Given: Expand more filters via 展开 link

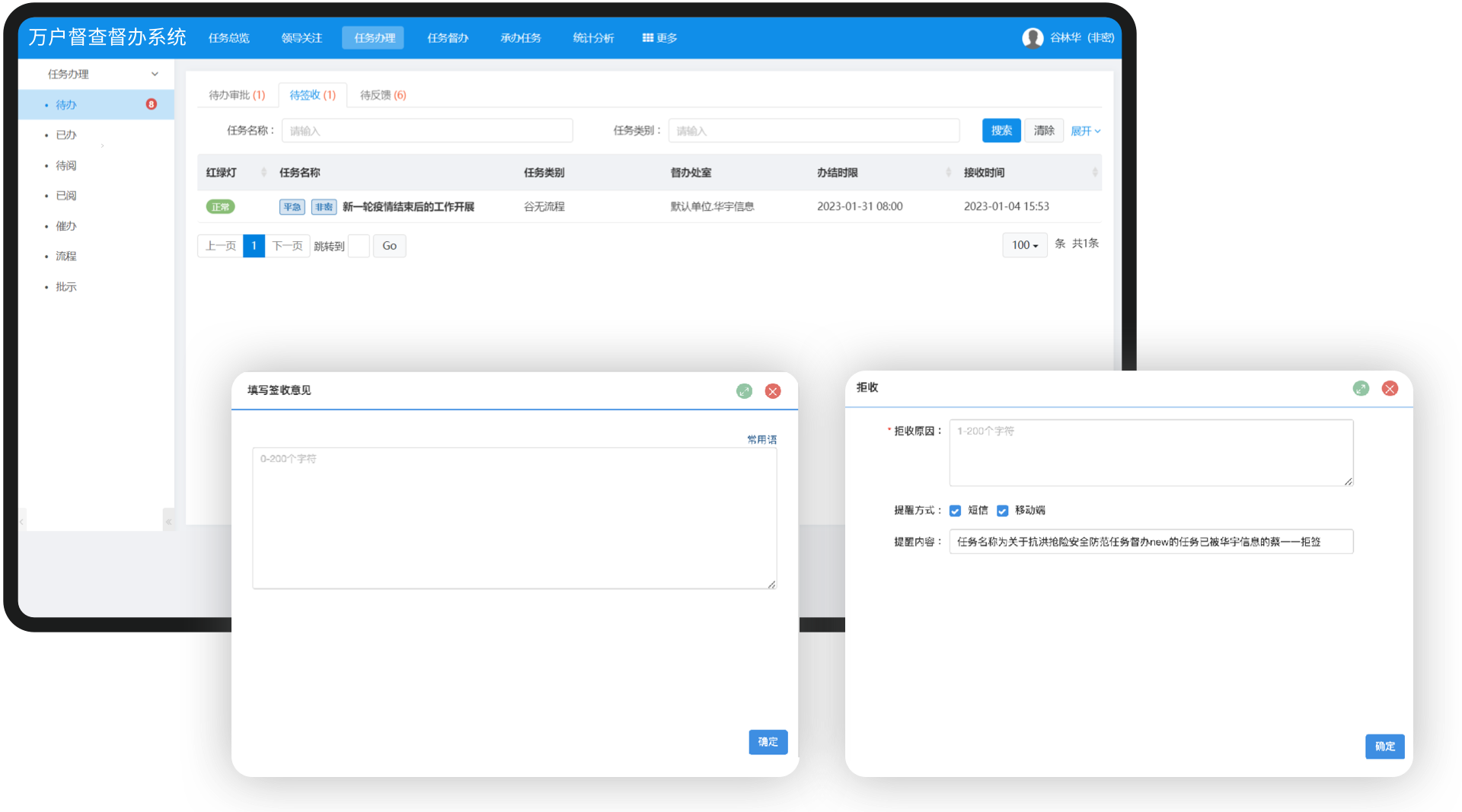Looking at the screenshot, I should [x=1085, y=131].
